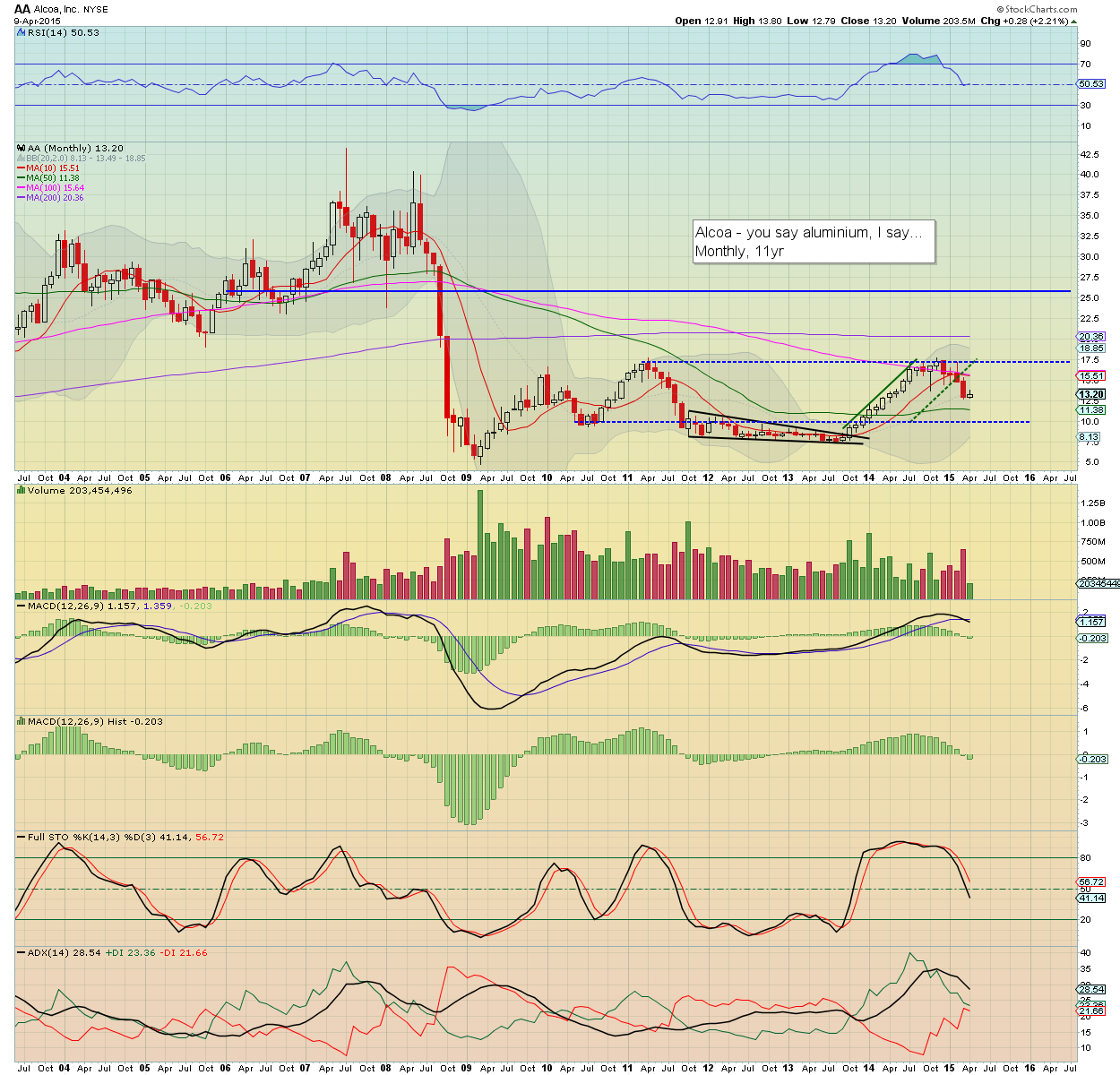Click the 20.36 price tag on right axis
The width and height of the screenshot is (1120, 1075).
[x=1091, y=337]
